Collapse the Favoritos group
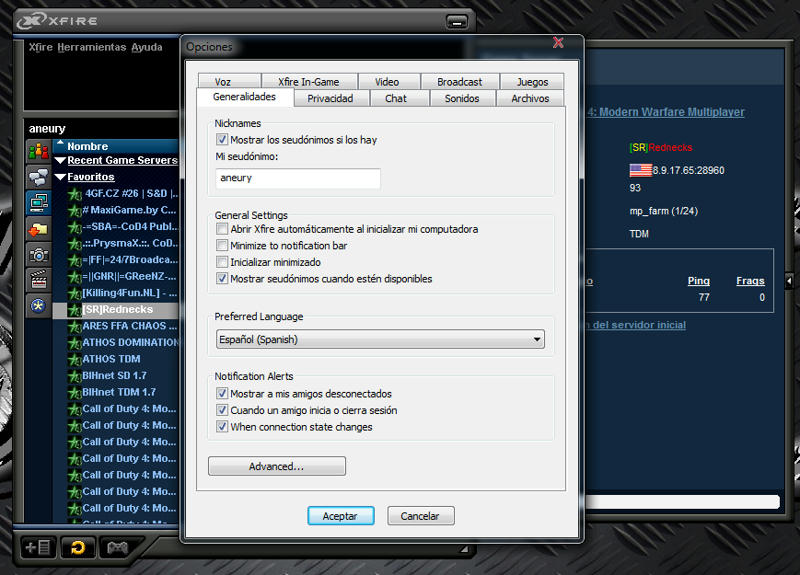This screenshot has height=575, width=800. coord(60,177)
